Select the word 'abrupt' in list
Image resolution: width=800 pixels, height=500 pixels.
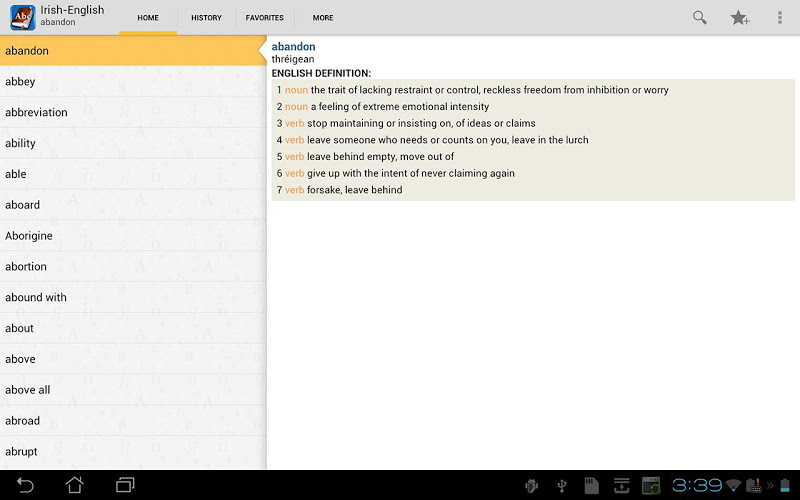pyautogui.click(x=133, y=452)
